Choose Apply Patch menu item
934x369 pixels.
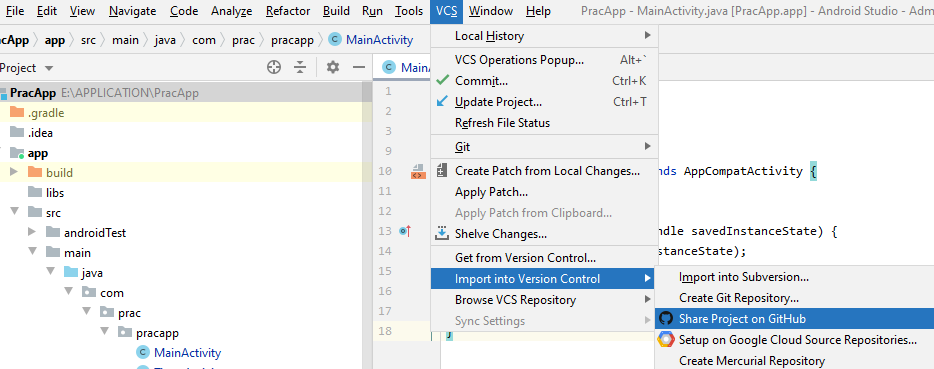[x=544, y=192]
